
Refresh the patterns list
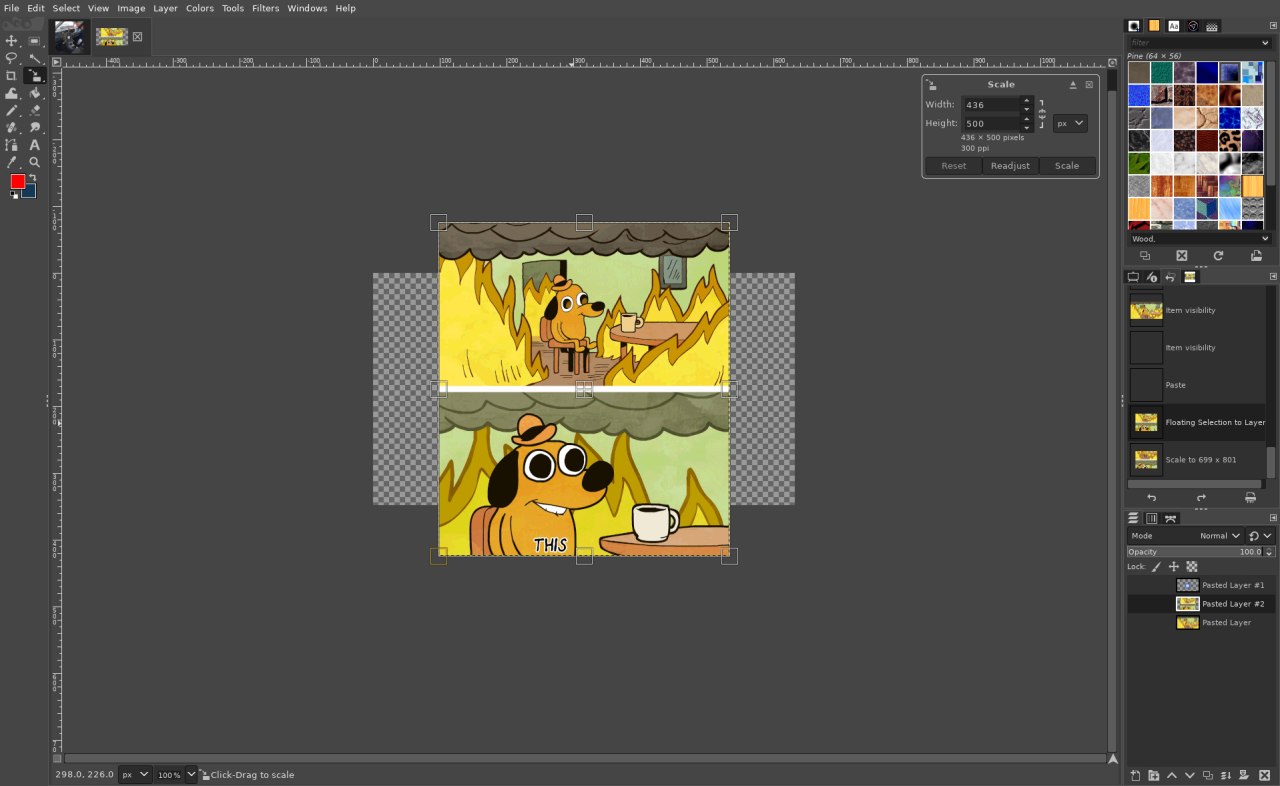pyautogui.click(x=1218, y=256)
